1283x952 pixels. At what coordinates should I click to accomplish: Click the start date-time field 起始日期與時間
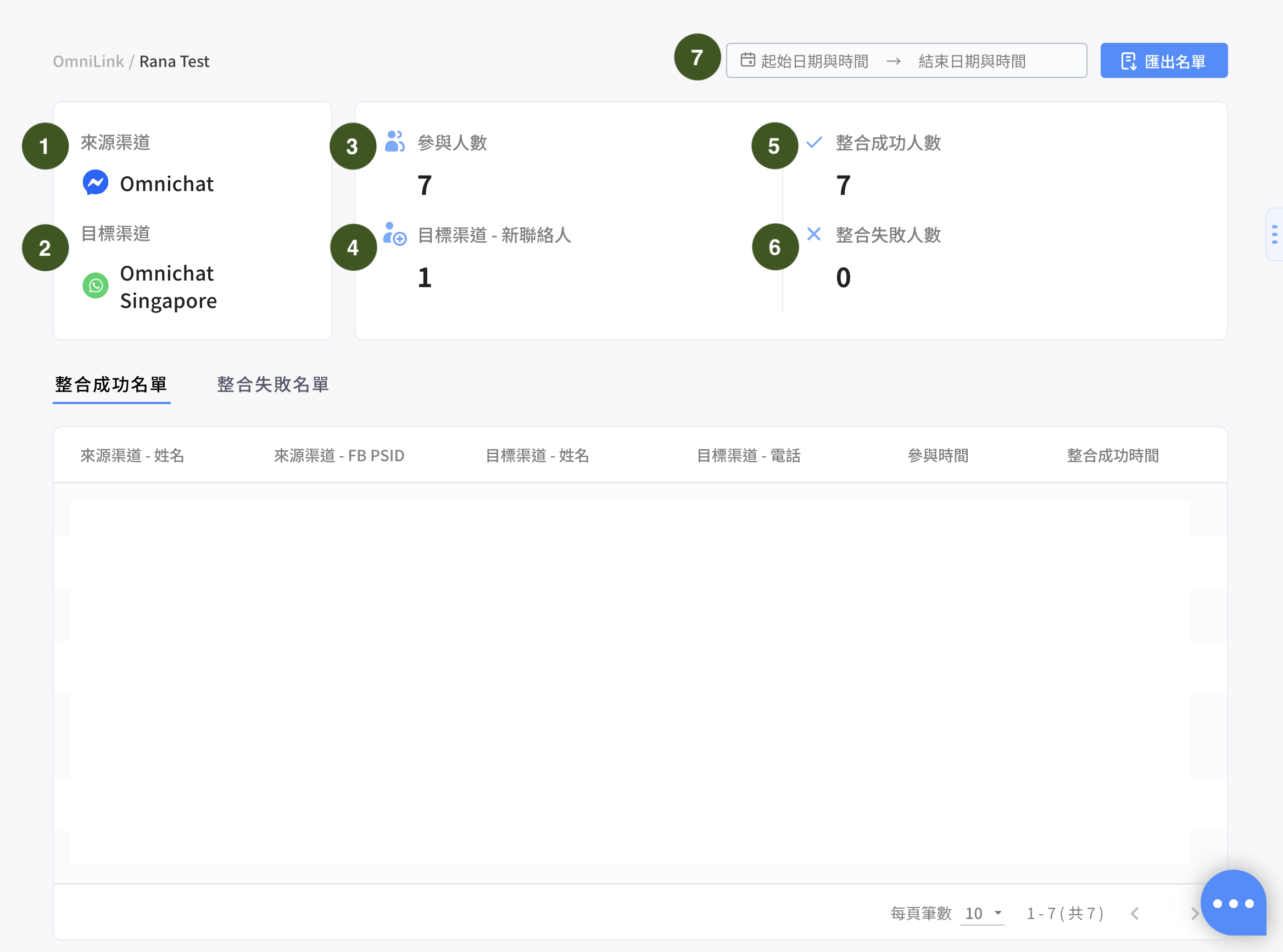814,61
